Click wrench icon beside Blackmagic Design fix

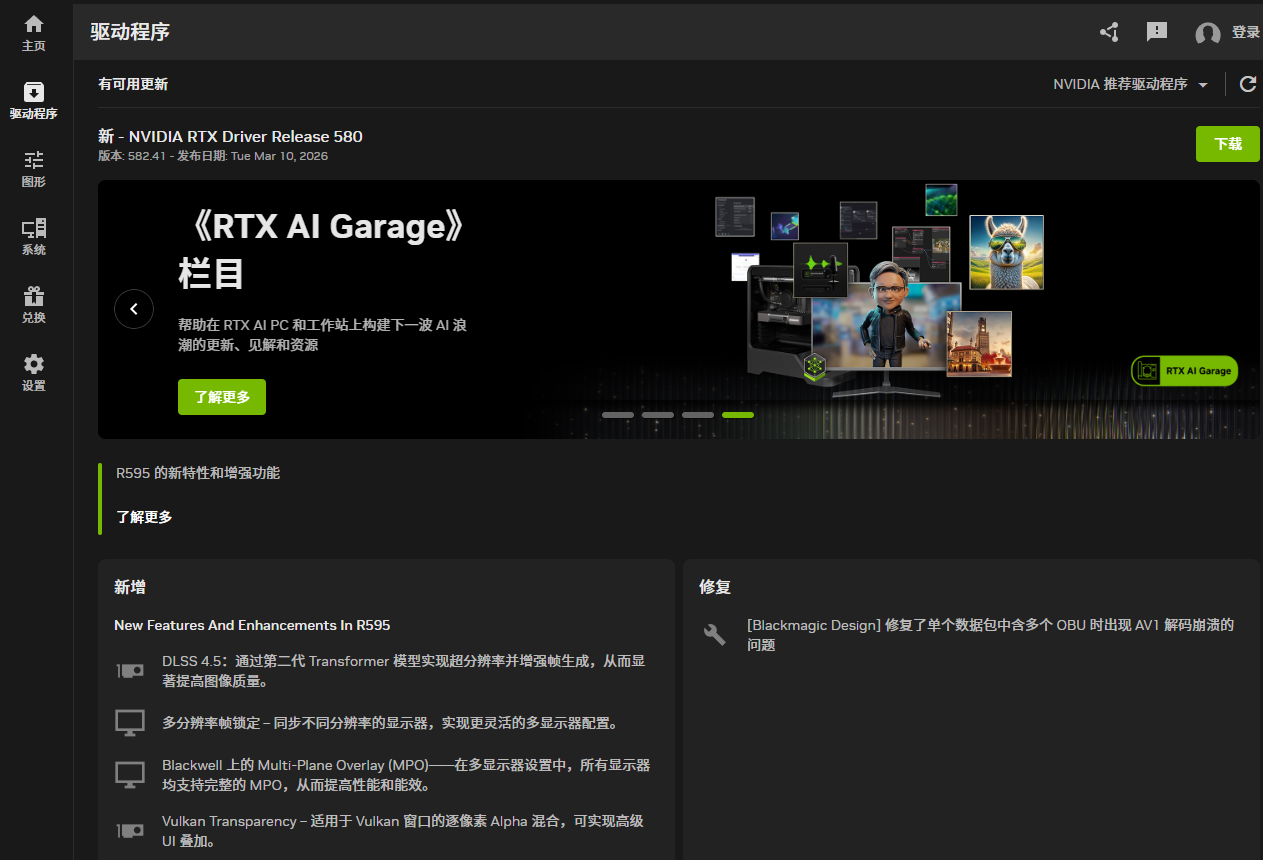pos(715,634)
